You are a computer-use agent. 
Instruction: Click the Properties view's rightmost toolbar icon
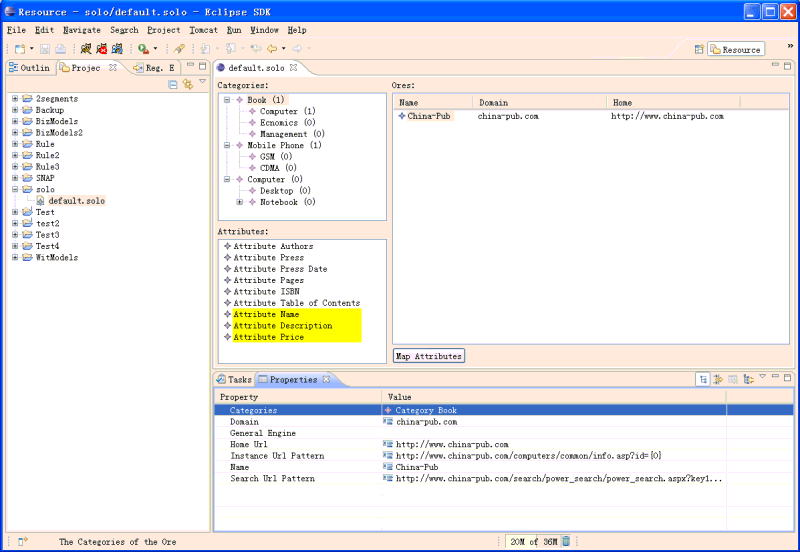(x=748, y=379)
